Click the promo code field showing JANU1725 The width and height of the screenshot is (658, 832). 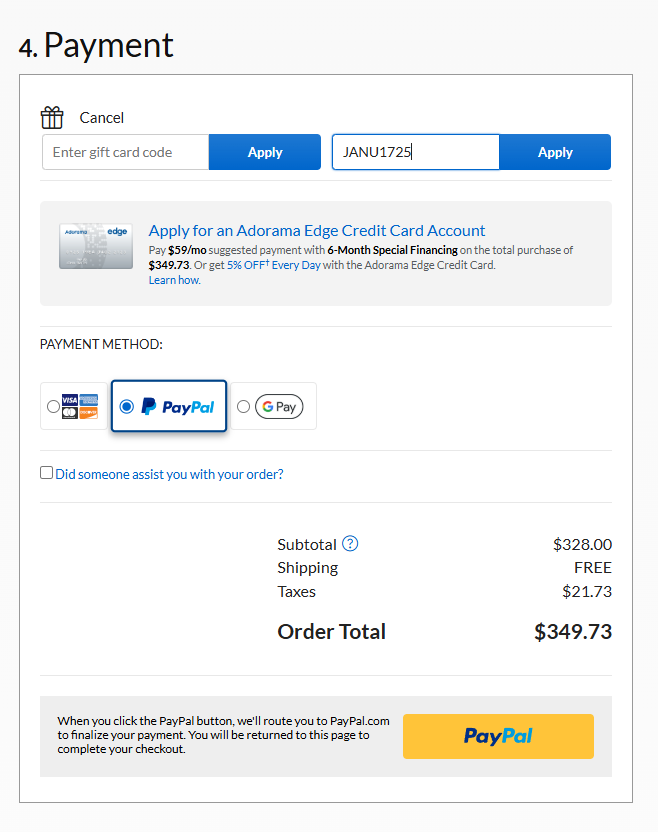[415, 152]
